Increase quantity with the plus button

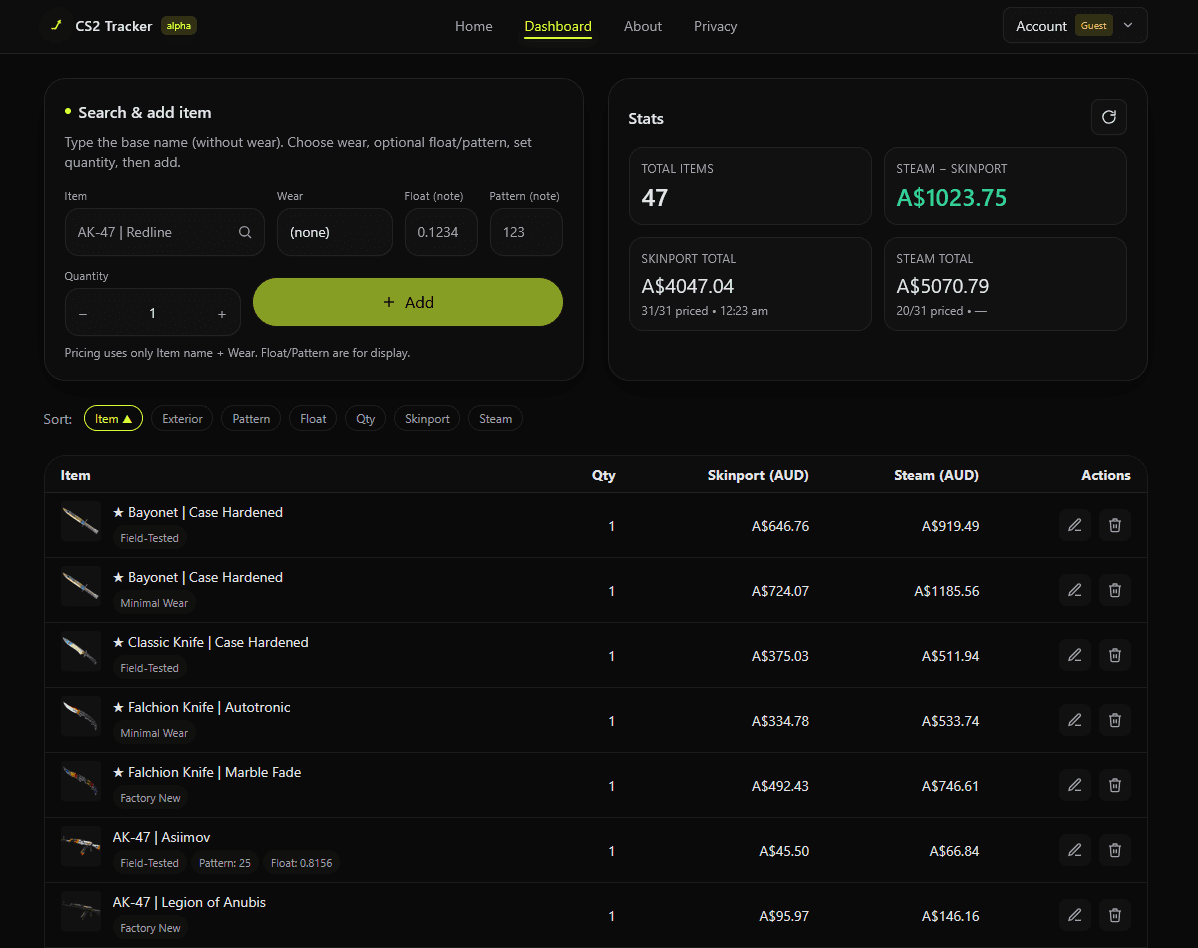(221, 312)
